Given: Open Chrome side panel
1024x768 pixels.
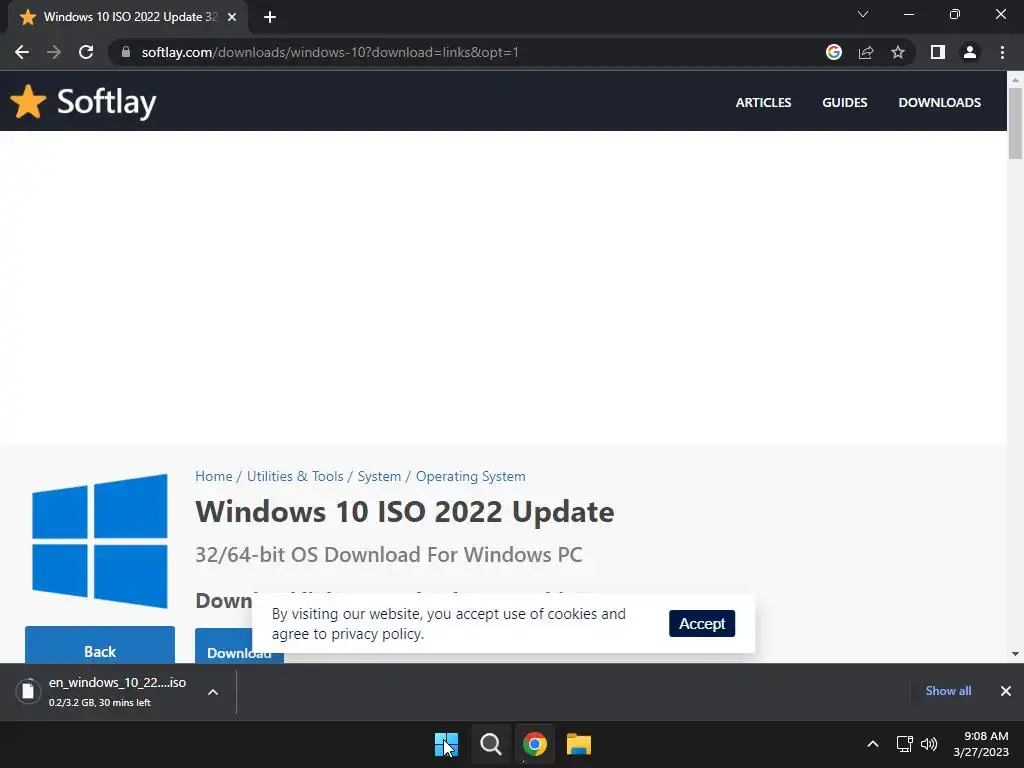Looking at the screenshot, I should (938, 52).
